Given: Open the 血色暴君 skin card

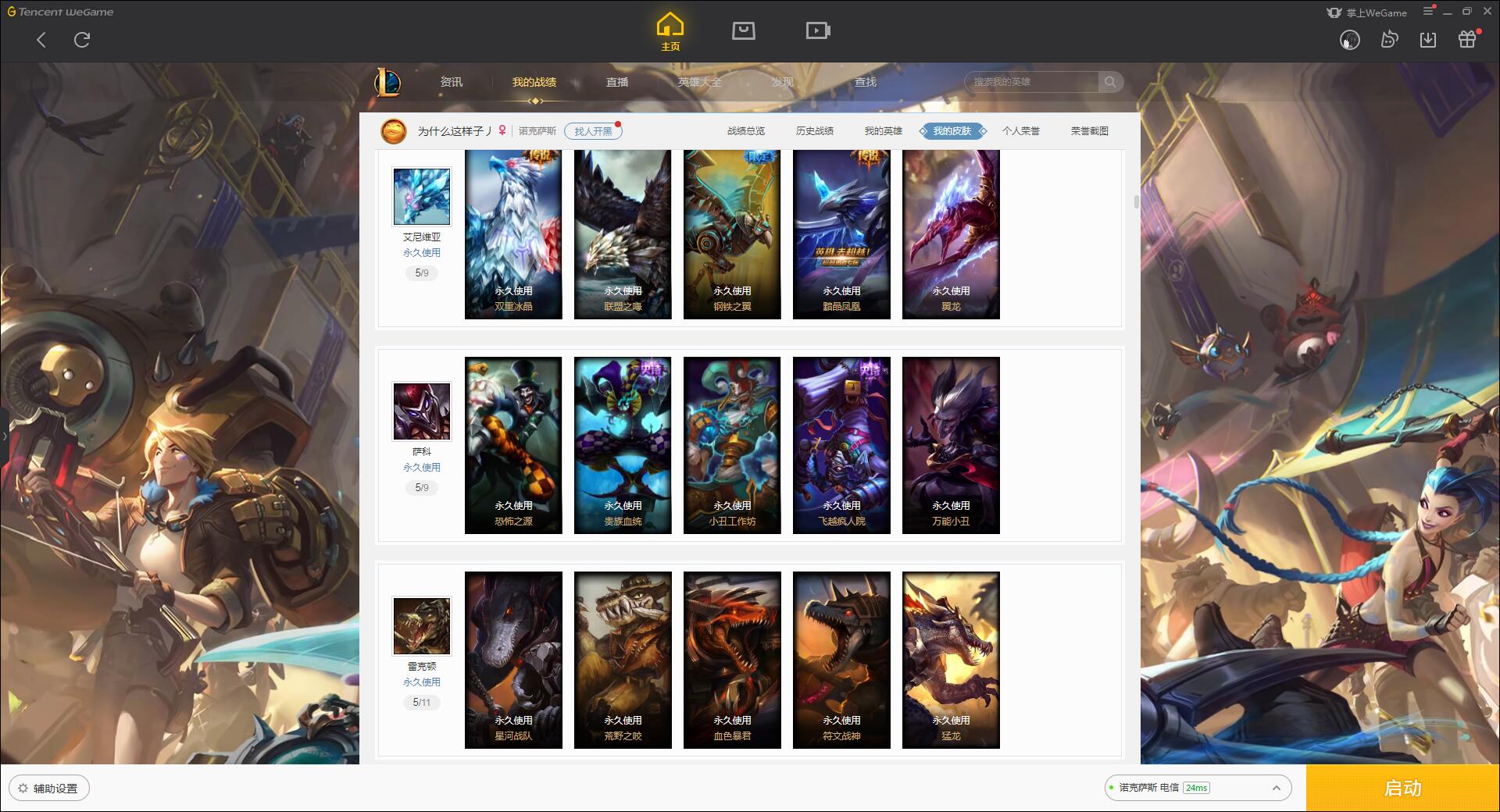Looking at the screenshot, I should [x=732, y=661].
